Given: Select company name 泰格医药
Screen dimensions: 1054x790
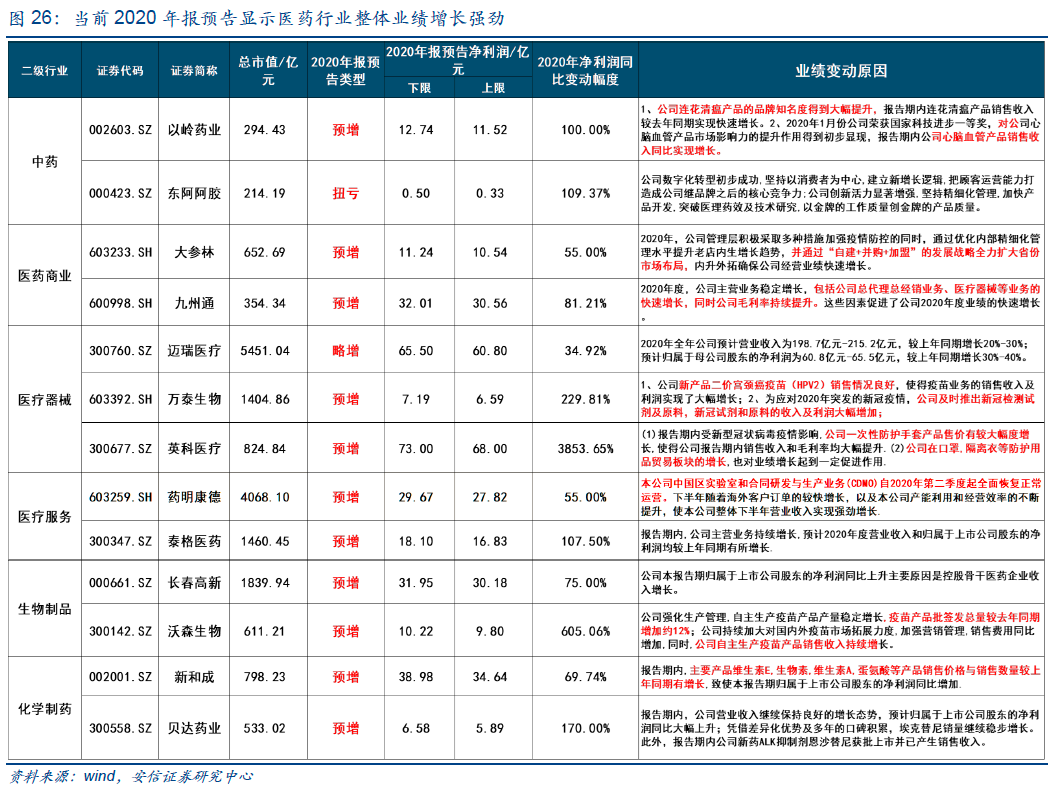Looking at the screenshot, I should pyautogui.click(x=194, y=541).
